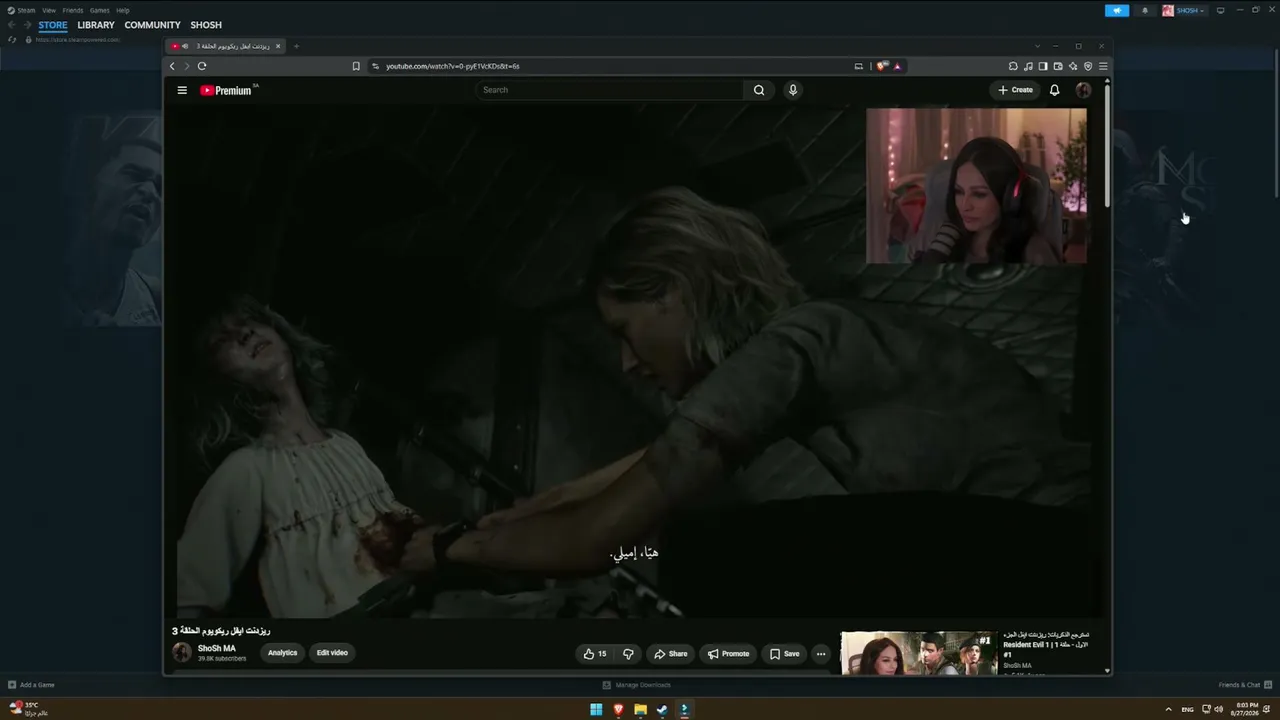The height and width of the screenshot is (720, 1280).
Task: Open the more actions ellipsis under the video
Action: pos(821,654)
